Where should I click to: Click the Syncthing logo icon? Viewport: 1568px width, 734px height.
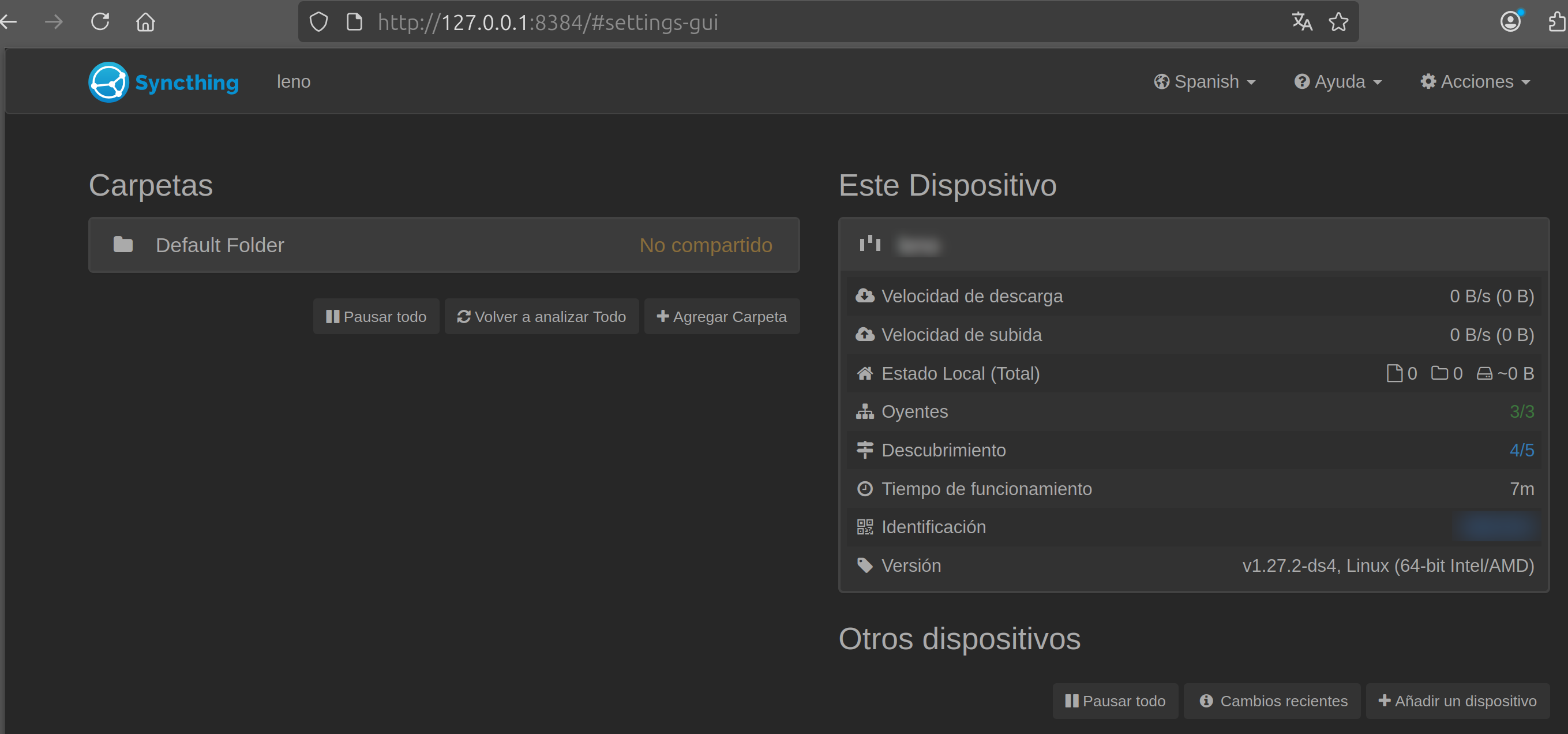[108, 81]
